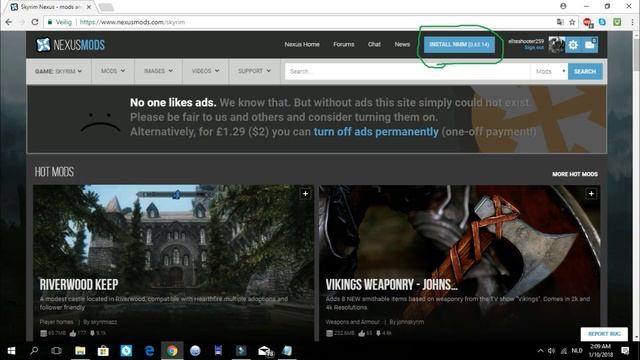Go to Nexus Home

[302, 44]
